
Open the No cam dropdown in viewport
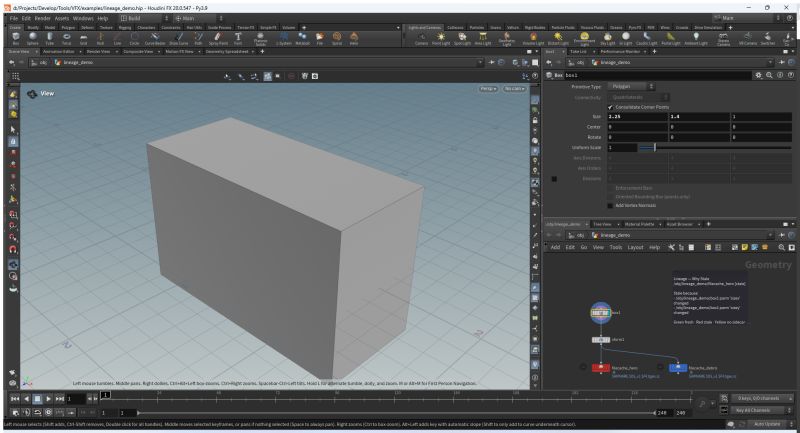514,89
